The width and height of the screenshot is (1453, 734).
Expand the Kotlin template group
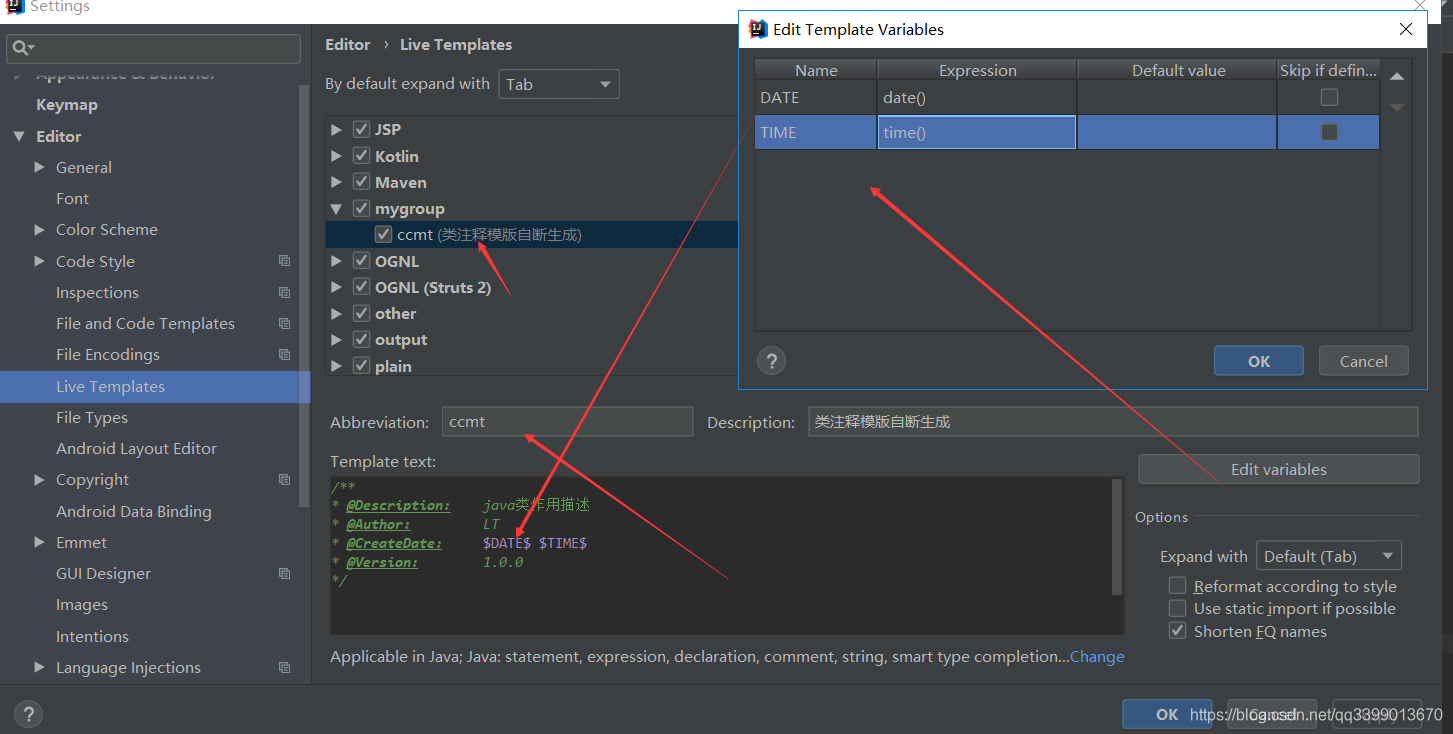(x=336, y=156)
